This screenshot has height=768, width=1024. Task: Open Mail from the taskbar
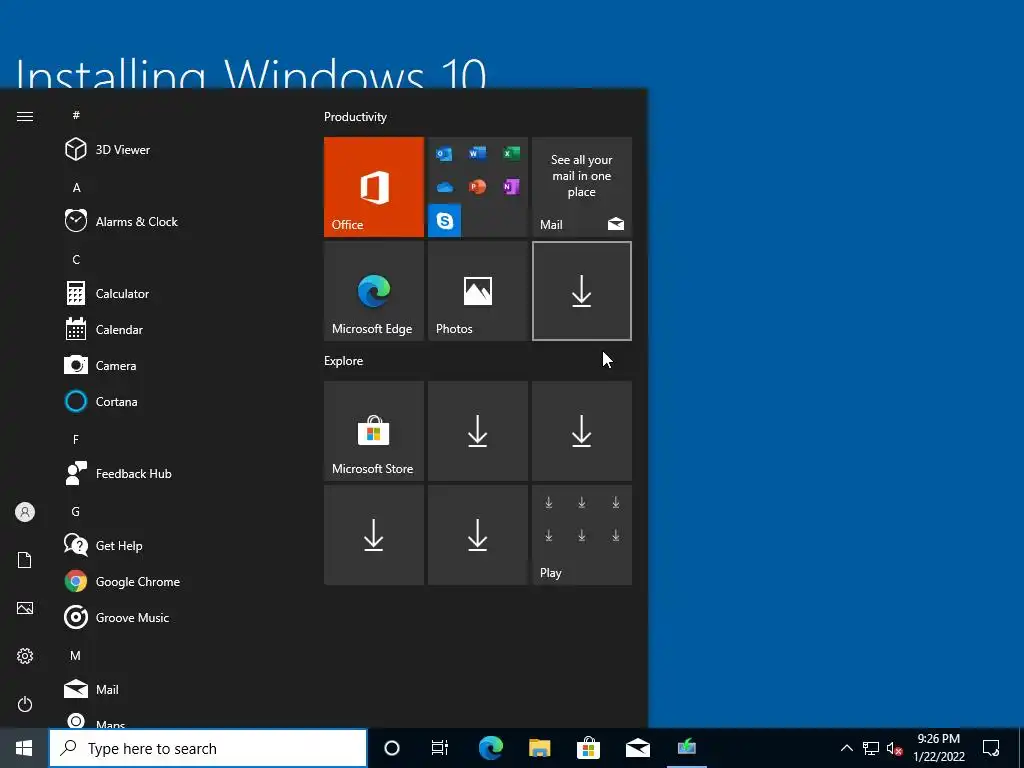[637, 748]
